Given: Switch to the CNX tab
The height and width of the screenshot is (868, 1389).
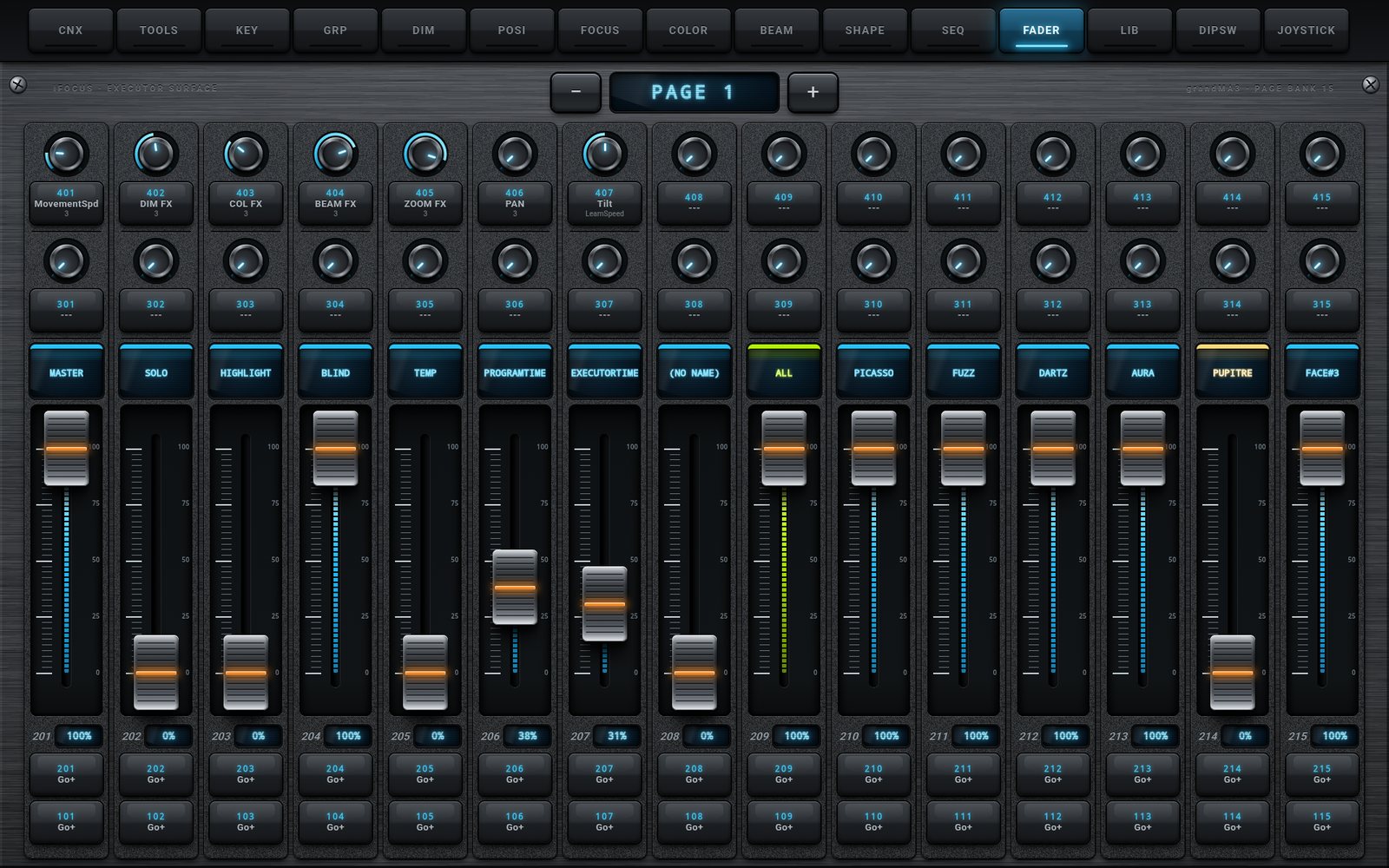Looking at the screenshot, I should click(x=70, y=30).
